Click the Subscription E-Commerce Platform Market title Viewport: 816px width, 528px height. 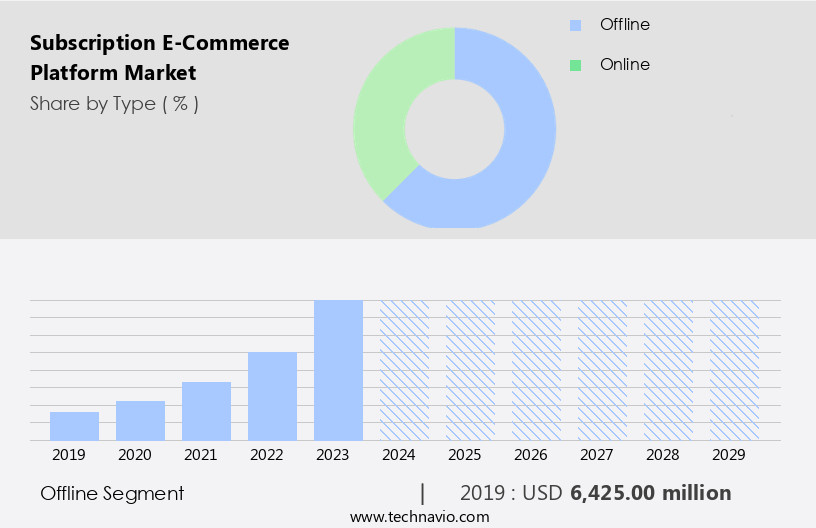[159, 58]
